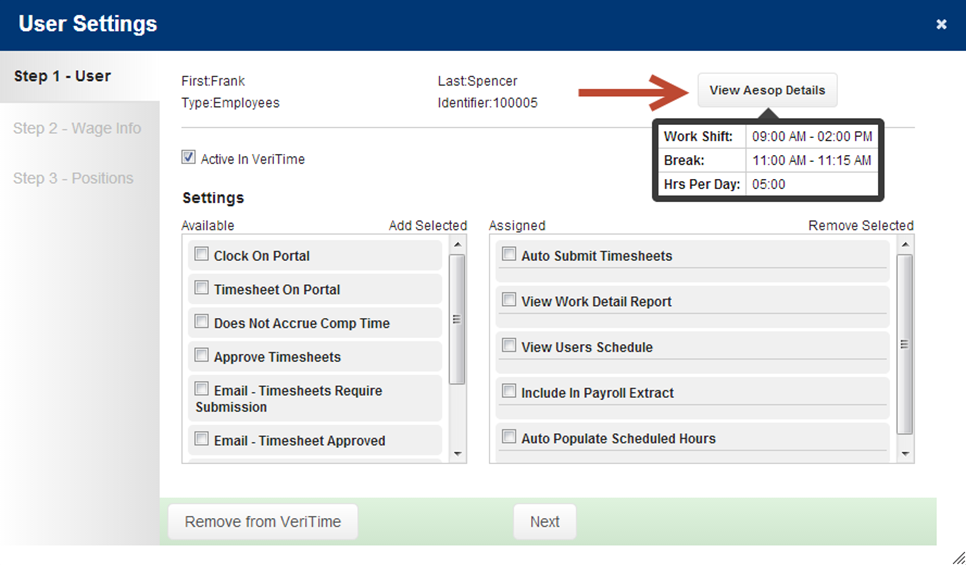This screenshot has width=966, height=565.
Task: Select Work Shift time value
Action: (812, 137)
